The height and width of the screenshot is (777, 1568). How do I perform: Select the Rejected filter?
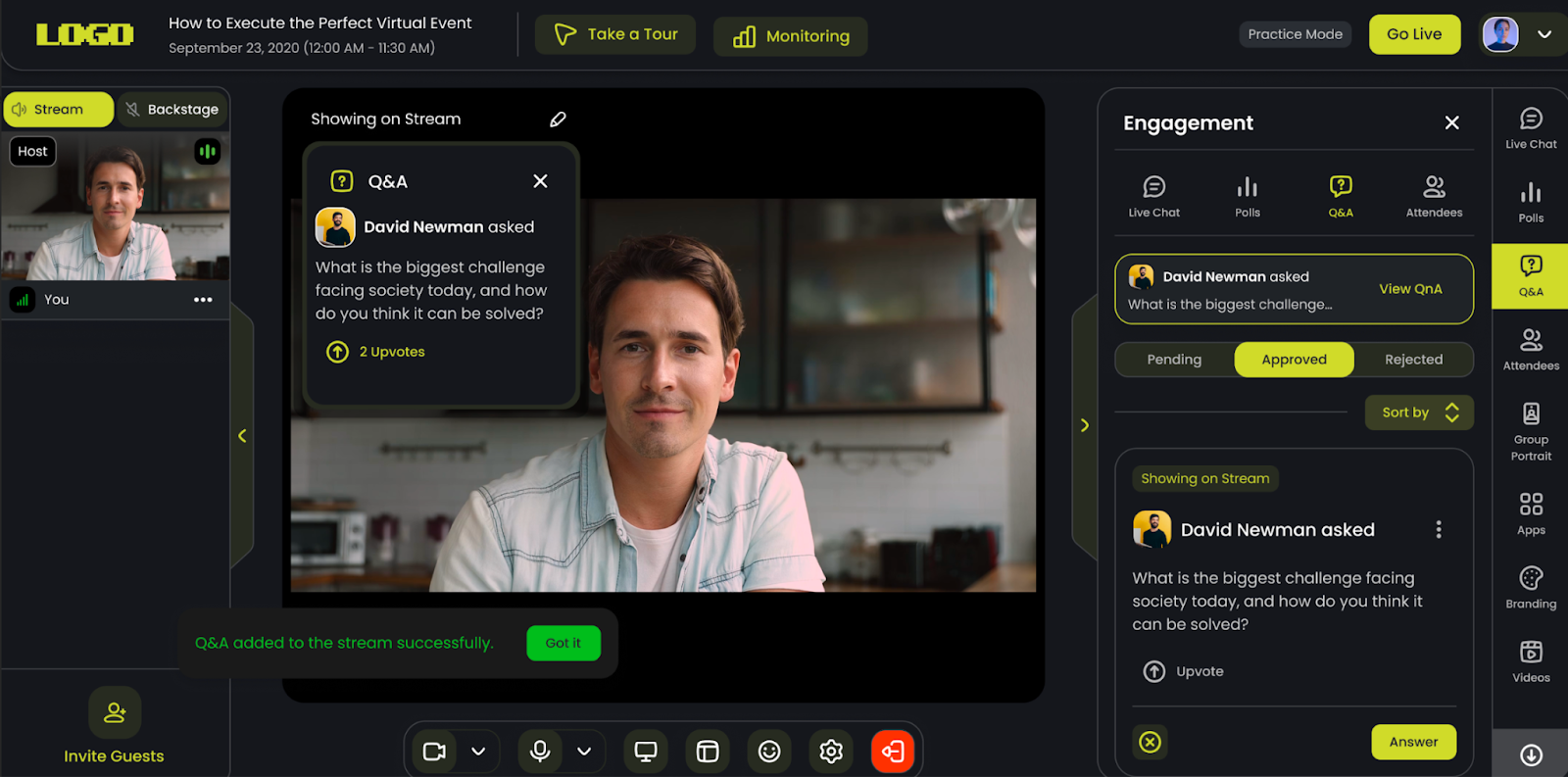[x=1413, y=360]
